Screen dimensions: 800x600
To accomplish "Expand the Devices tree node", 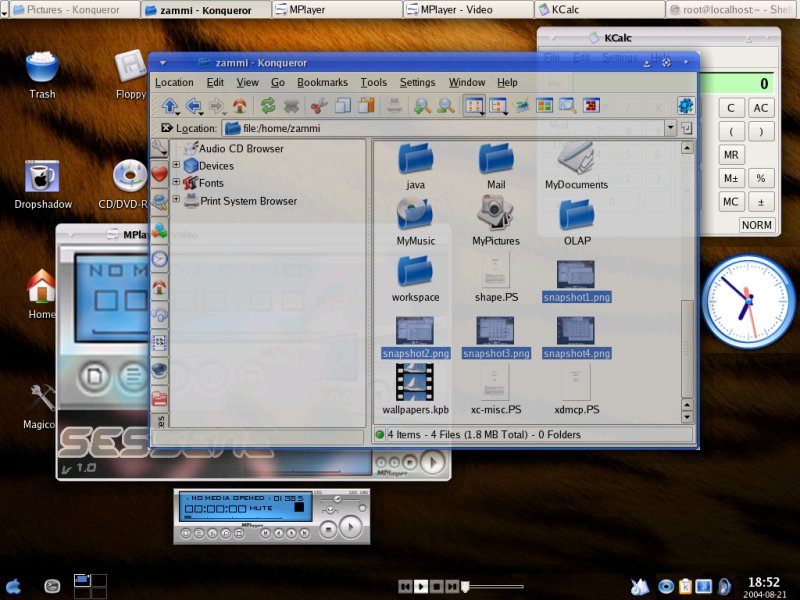I will pos(177,165).
